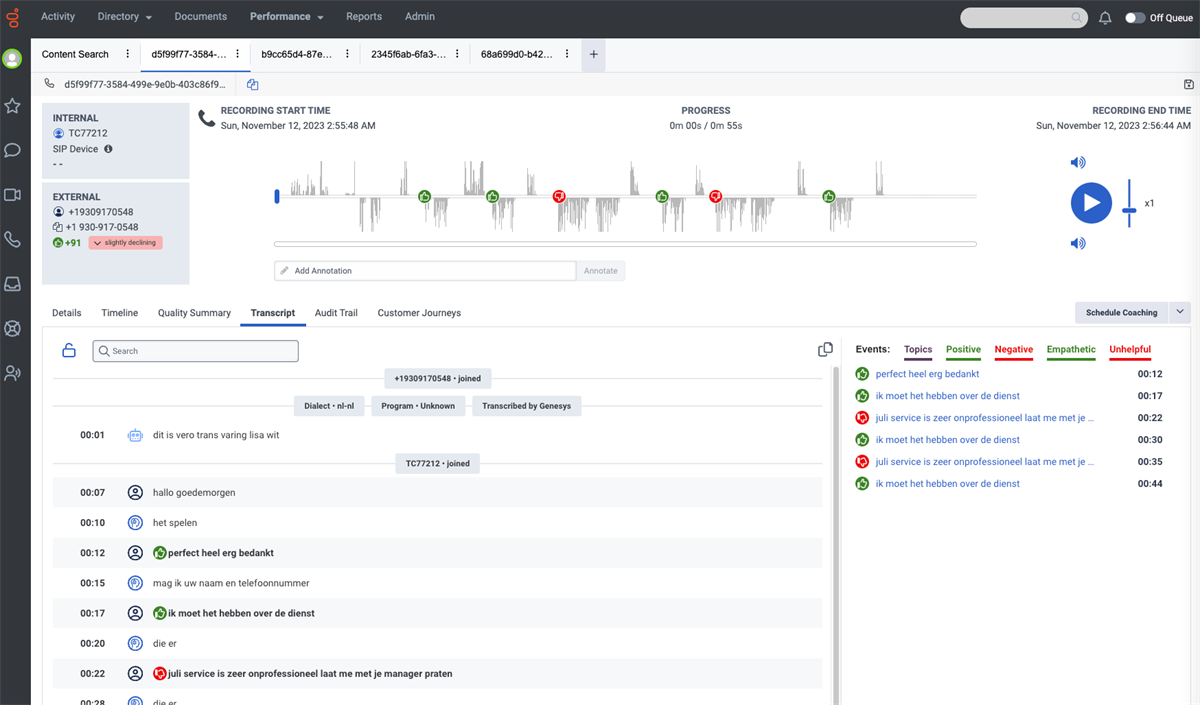Click the copy transcript icon above the events panel
Image resolution: width=1200 pixels, height=705 pixels.
pos(825,349)
